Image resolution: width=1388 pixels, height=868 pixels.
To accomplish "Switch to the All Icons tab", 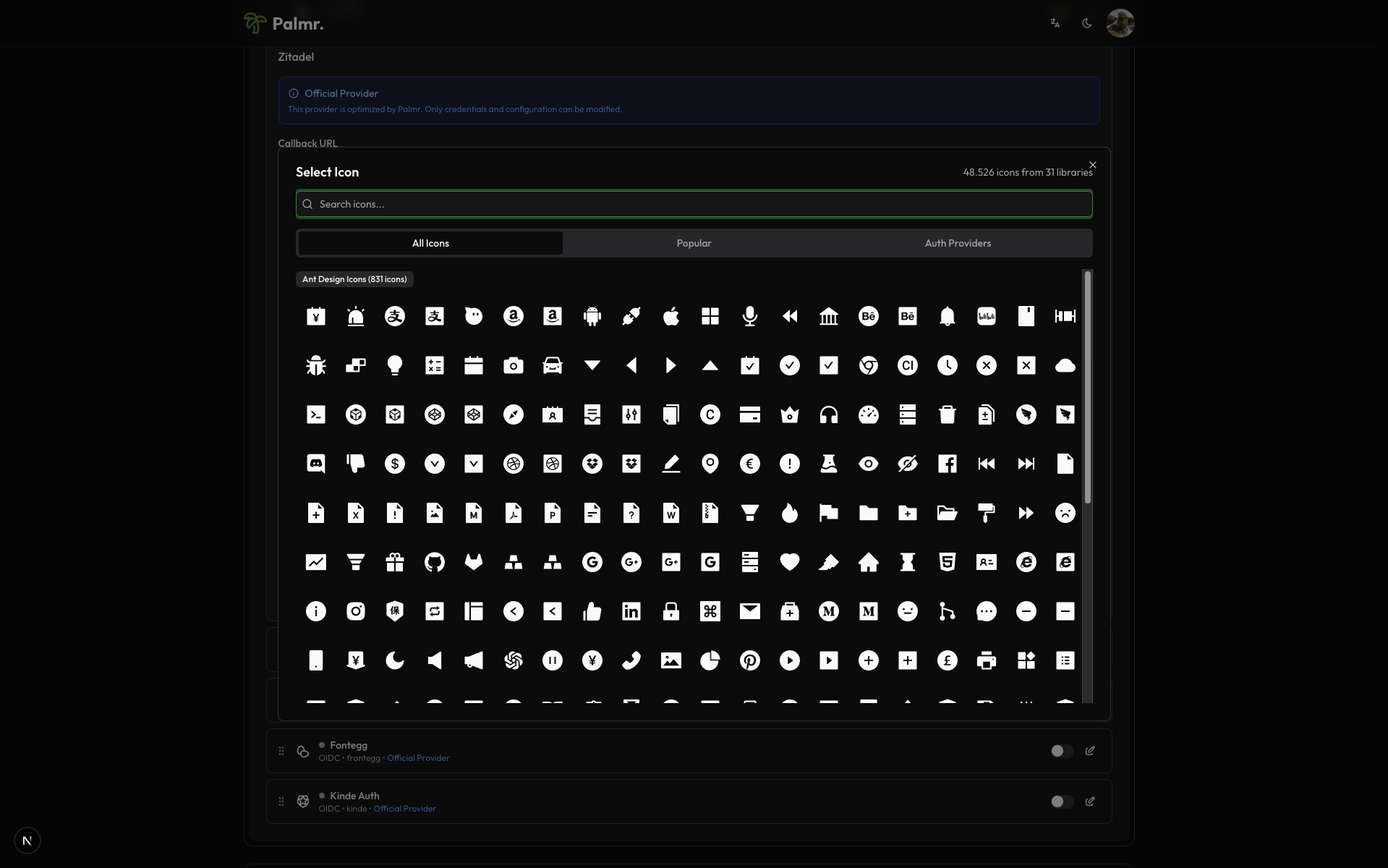I will 430,243.
